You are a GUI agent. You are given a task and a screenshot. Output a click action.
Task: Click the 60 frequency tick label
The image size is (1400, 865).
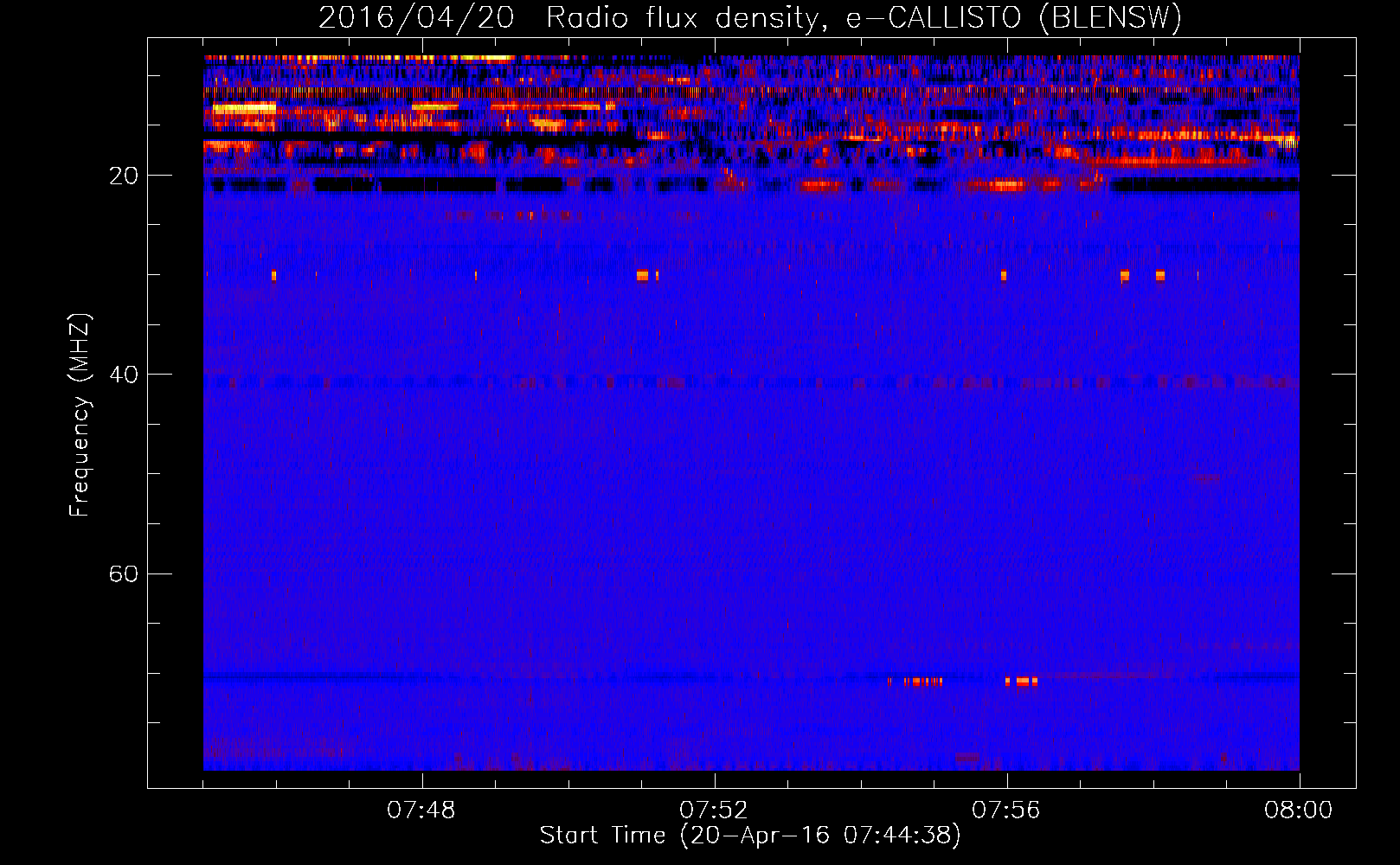[124, 574]
